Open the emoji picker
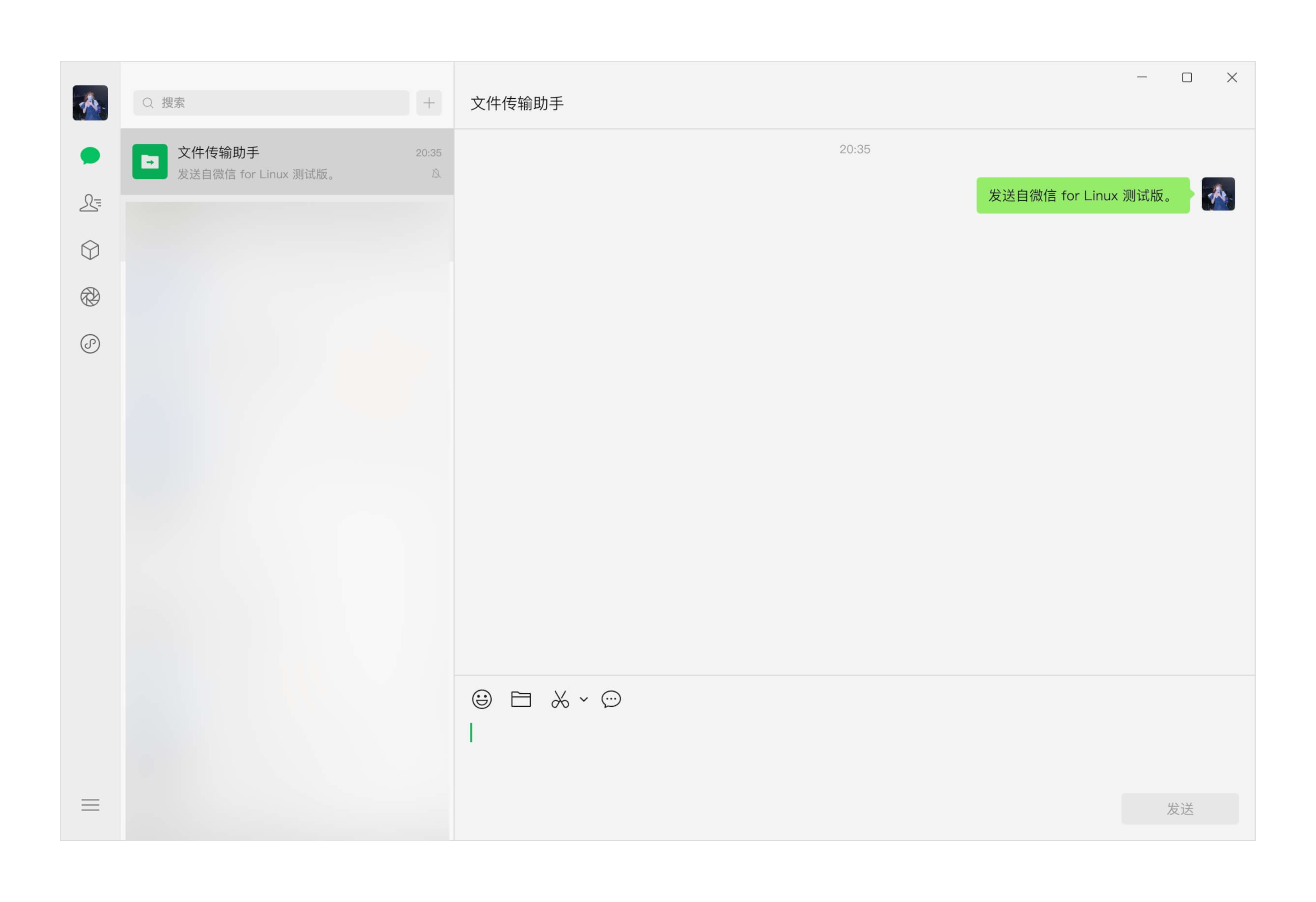Viewport: 1316px width, 902px height. pos(482,699)
